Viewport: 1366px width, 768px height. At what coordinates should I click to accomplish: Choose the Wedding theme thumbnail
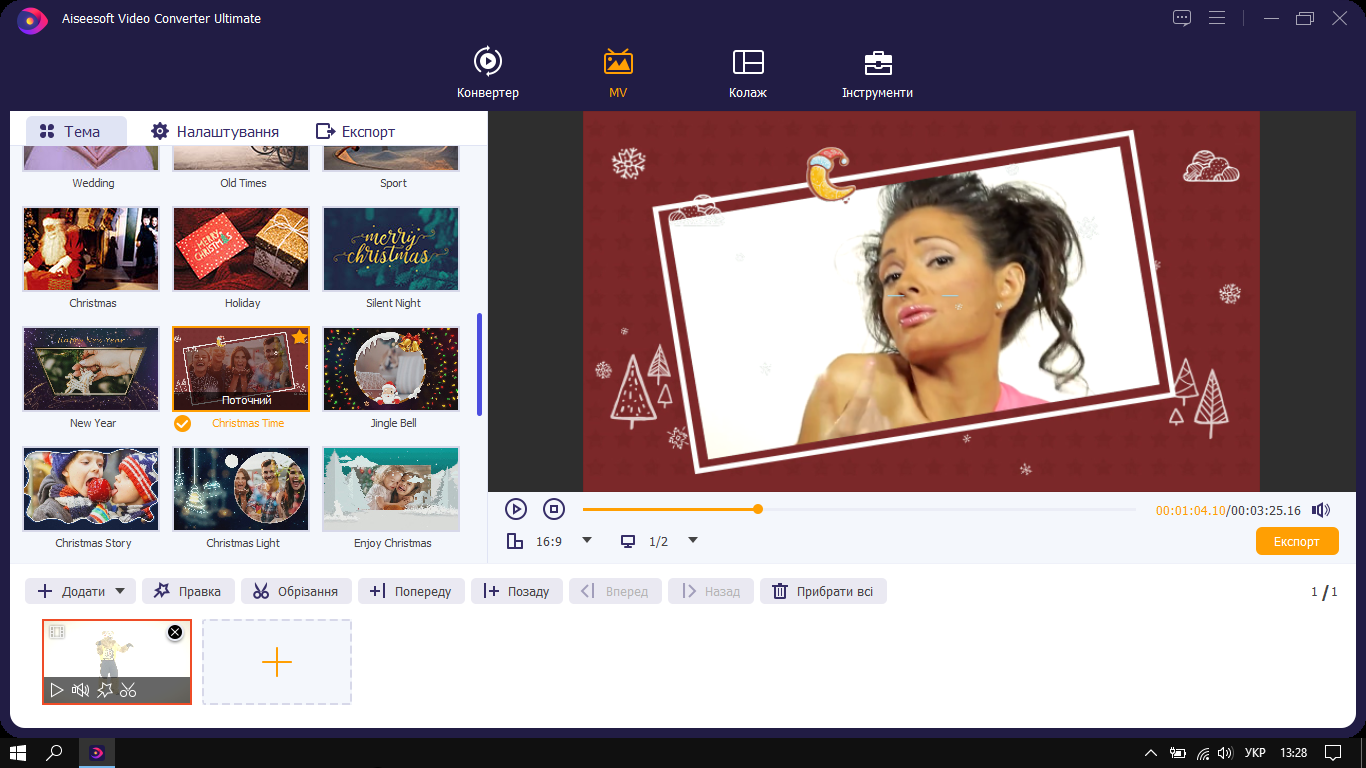tap(93, 158)
